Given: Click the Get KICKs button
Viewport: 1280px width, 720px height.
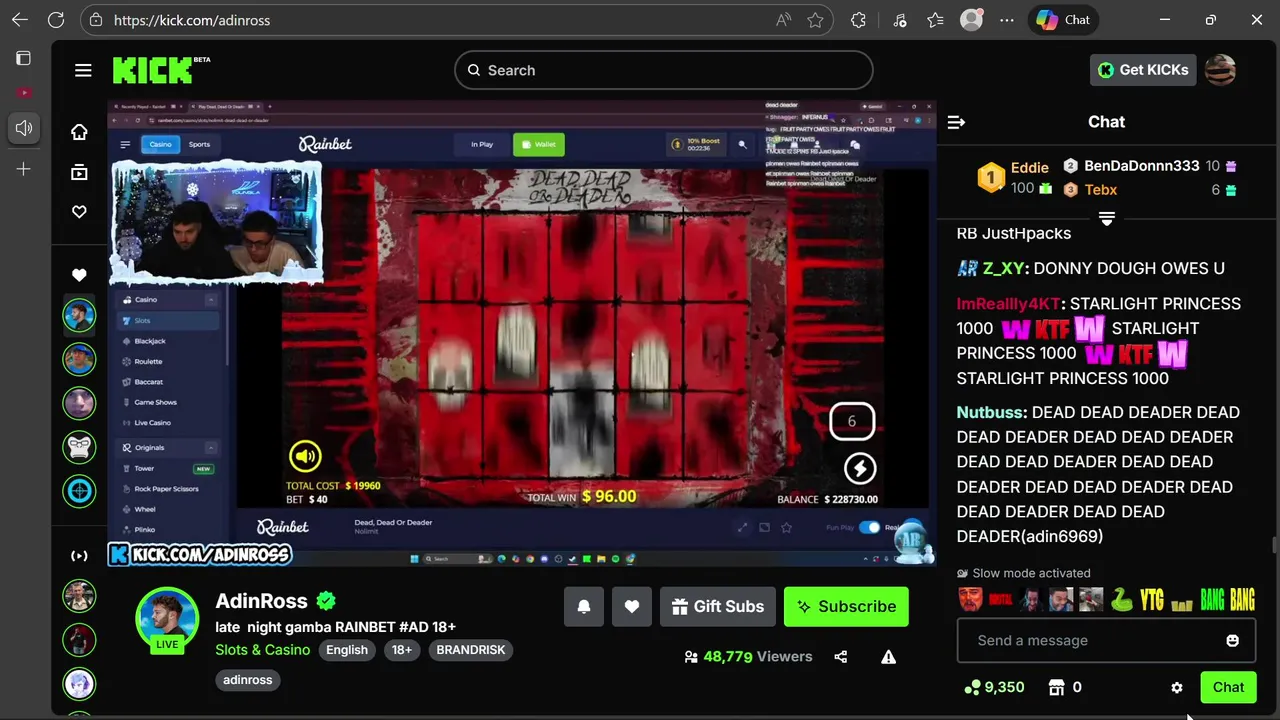Looking at the screenshot, I should 1143,70.
